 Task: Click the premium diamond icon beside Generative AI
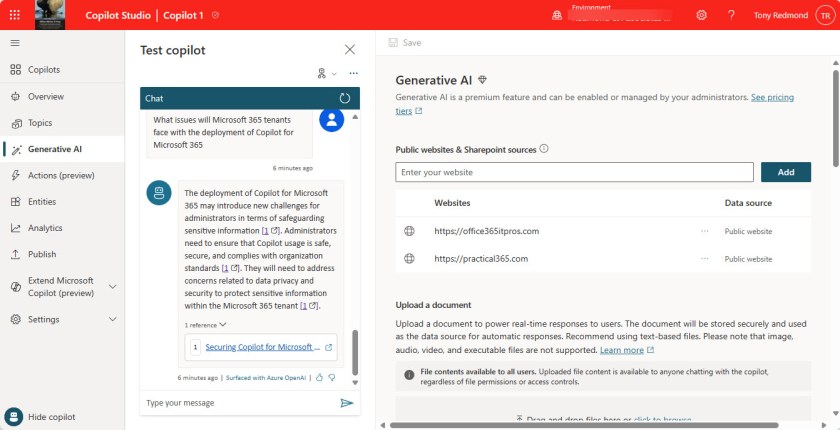[x=482, y=80]
